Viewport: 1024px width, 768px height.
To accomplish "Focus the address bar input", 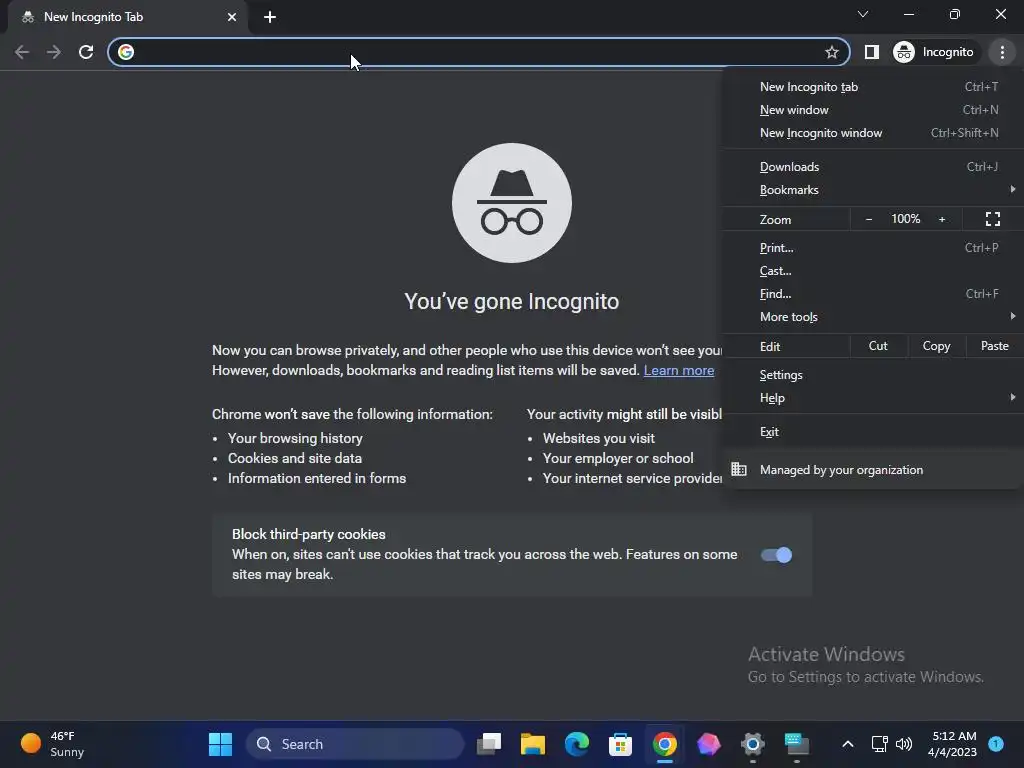I will [478, 52].
